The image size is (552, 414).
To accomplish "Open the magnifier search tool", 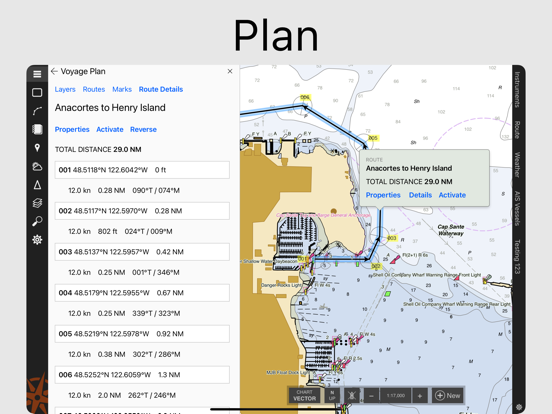I will click(x=37, y=221).
